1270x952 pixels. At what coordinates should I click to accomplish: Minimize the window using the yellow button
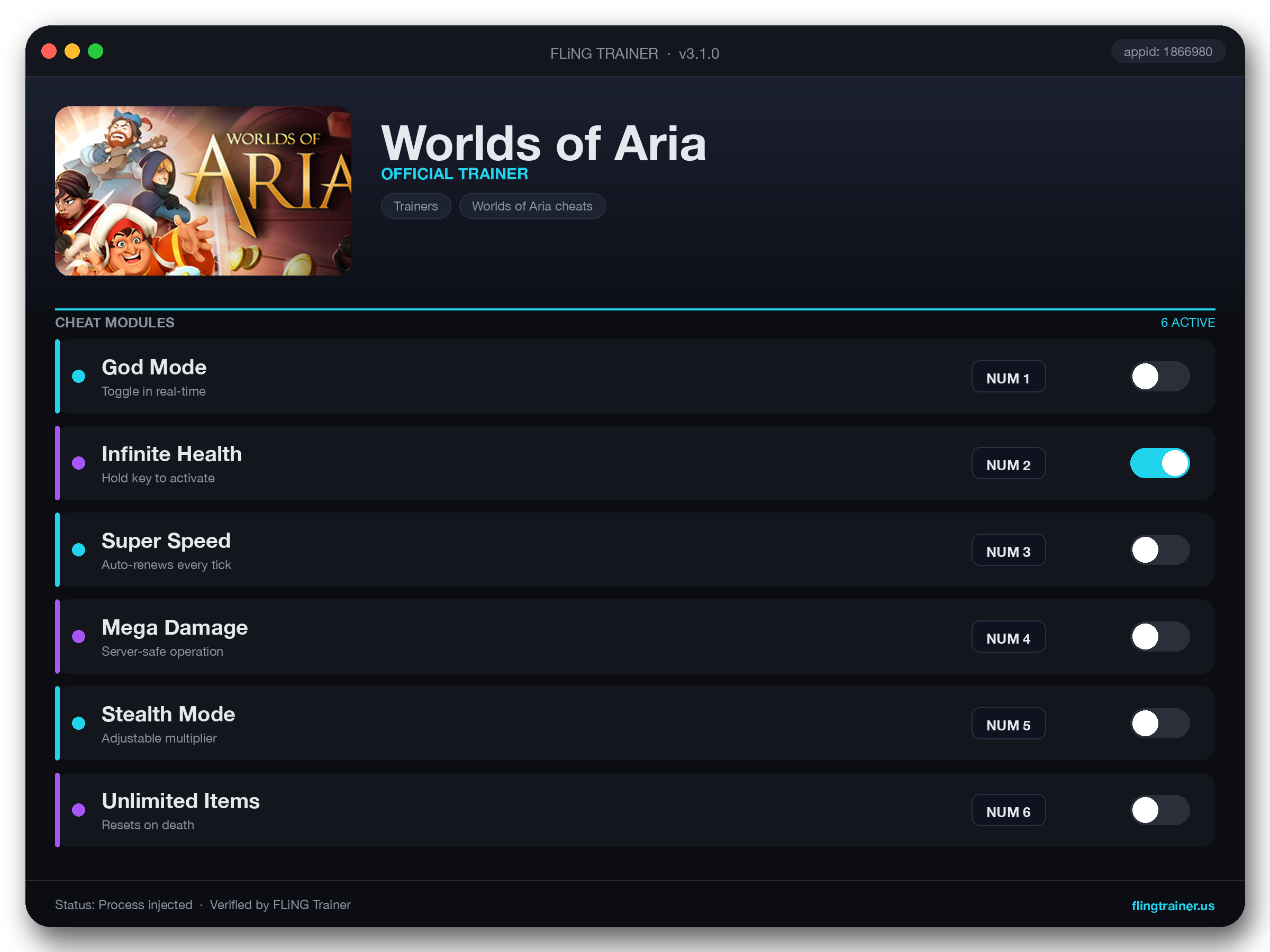(72, 52)
